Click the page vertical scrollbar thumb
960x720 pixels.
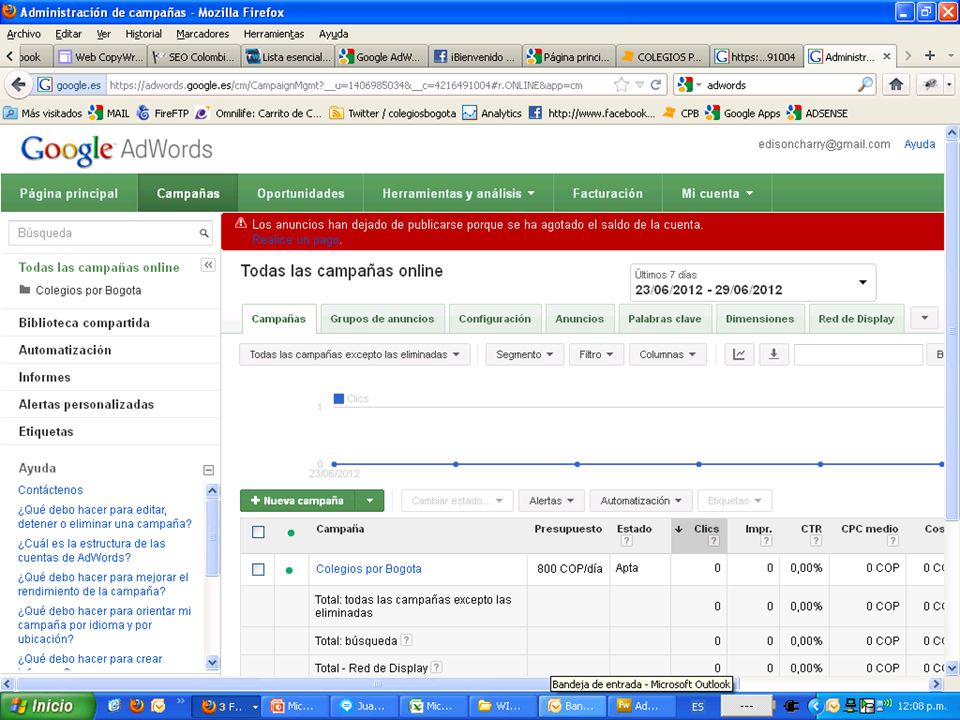(x=952, y=331)
